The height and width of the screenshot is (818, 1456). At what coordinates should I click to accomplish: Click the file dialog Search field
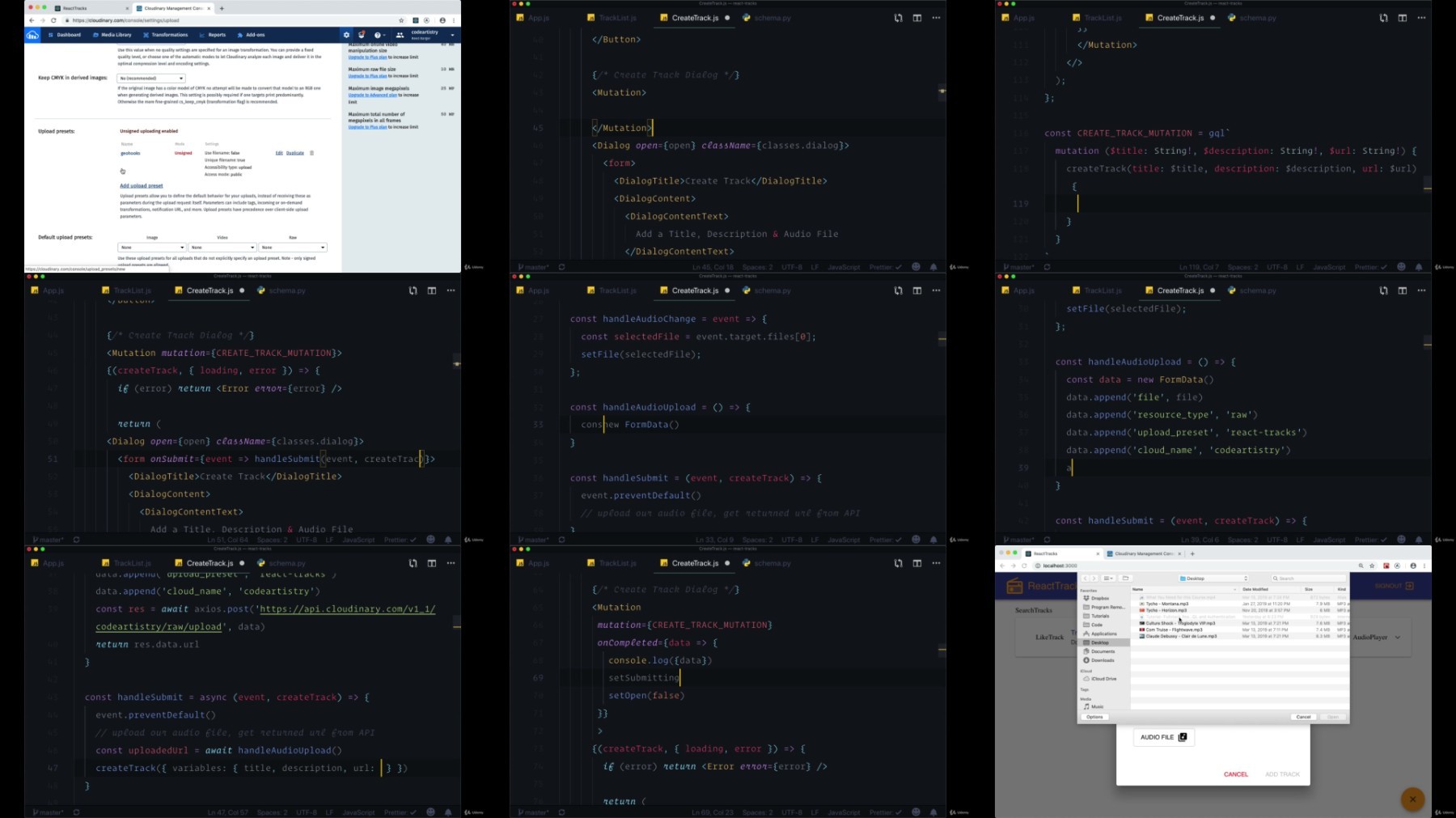[1308, 579]
